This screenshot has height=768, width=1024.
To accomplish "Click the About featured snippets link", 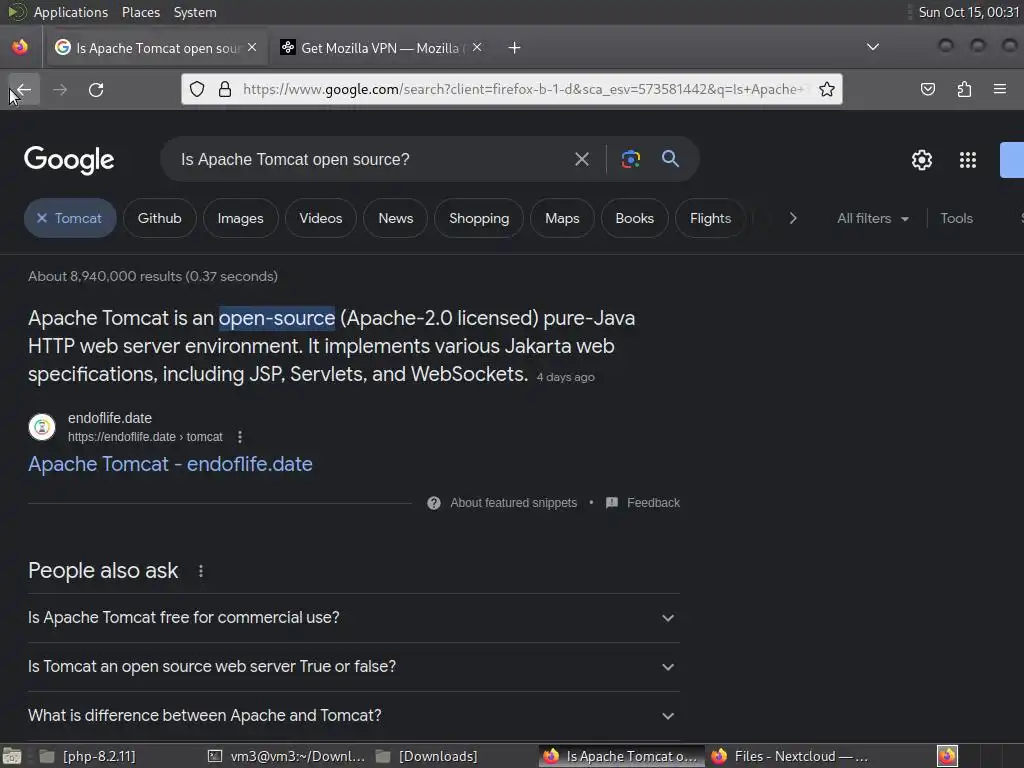I will pyautogui.click(x=513, y=503).
